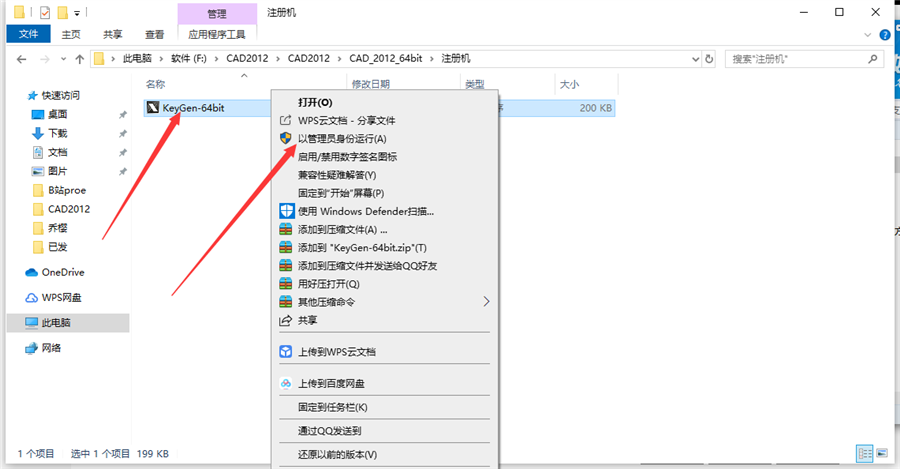Open 快速访问 in sidebar
This screenshot has width=900, height=469.
(60, 95)
